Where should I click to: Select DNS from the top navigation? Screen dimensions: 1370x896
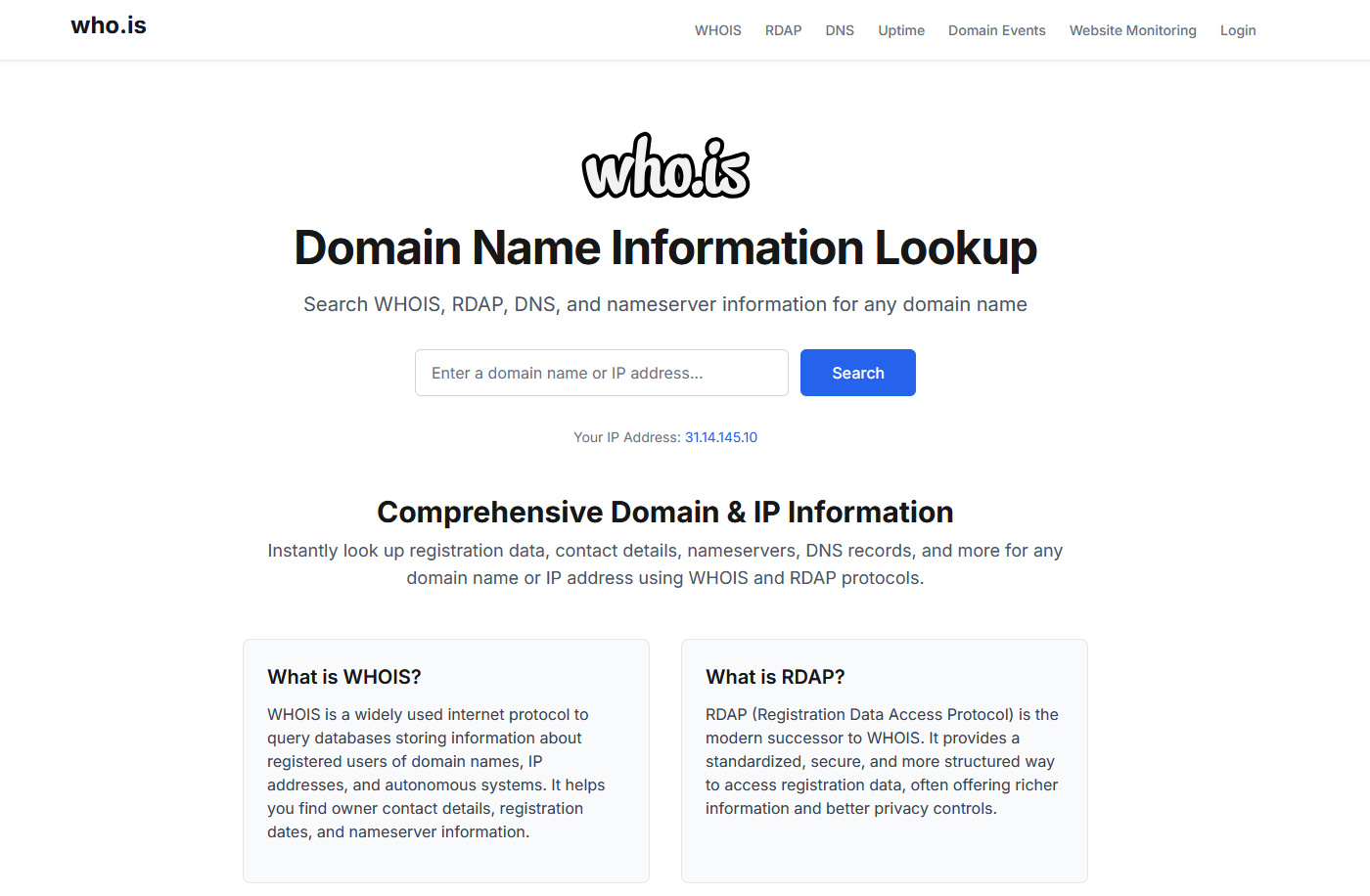tap(839, 30)
